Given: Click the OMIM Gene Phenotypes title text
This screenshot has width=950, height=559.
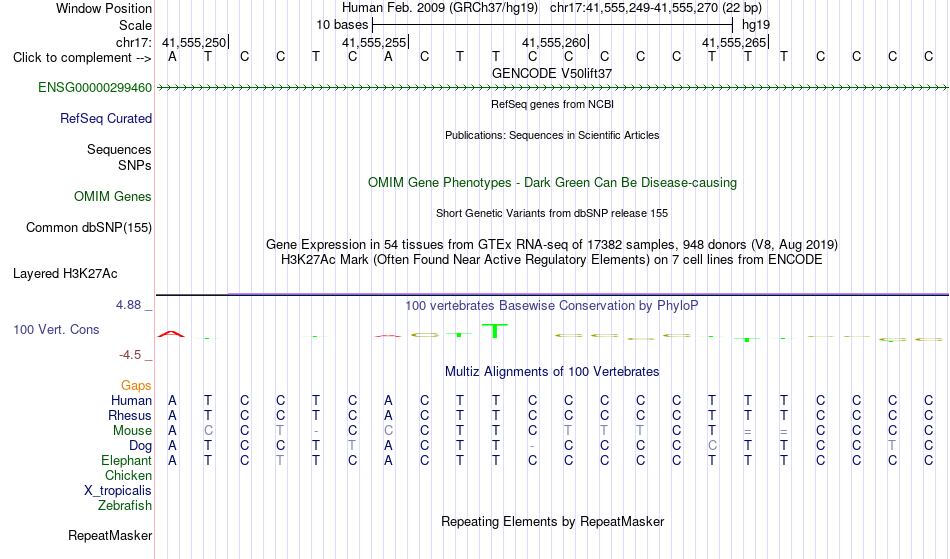Looking at the screenshot, I should click(552, 183).
